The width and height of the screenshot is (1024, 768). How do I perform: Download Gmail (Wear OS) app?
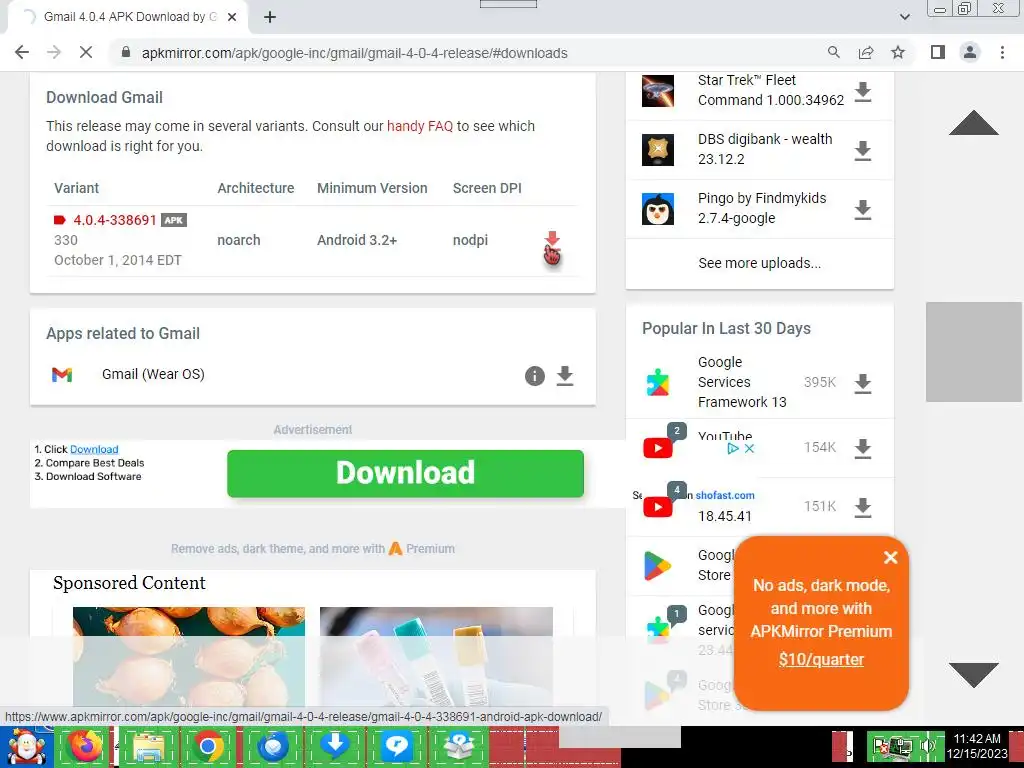[x=565, y=376]
